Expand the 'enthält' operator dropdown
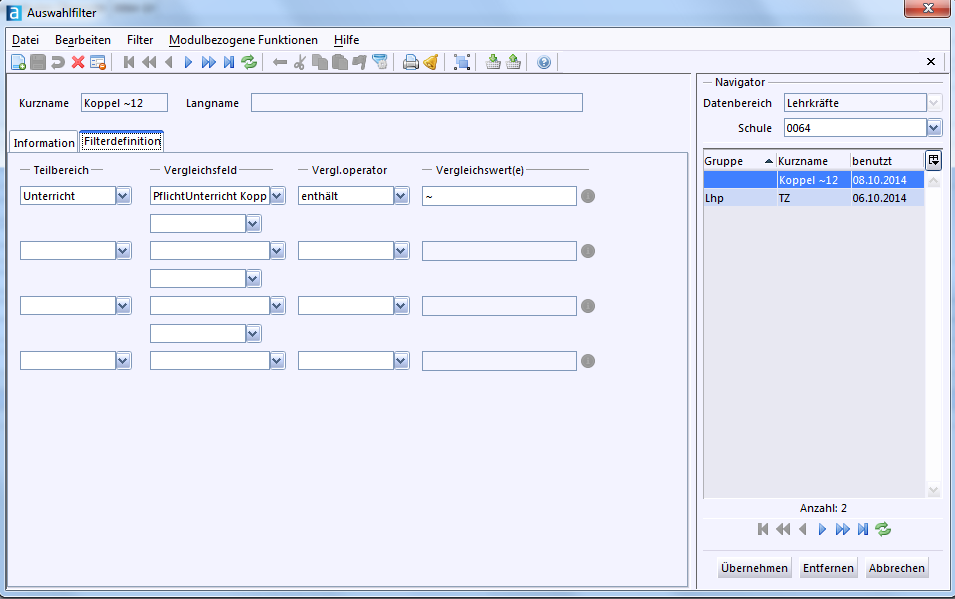 (401, 196)
